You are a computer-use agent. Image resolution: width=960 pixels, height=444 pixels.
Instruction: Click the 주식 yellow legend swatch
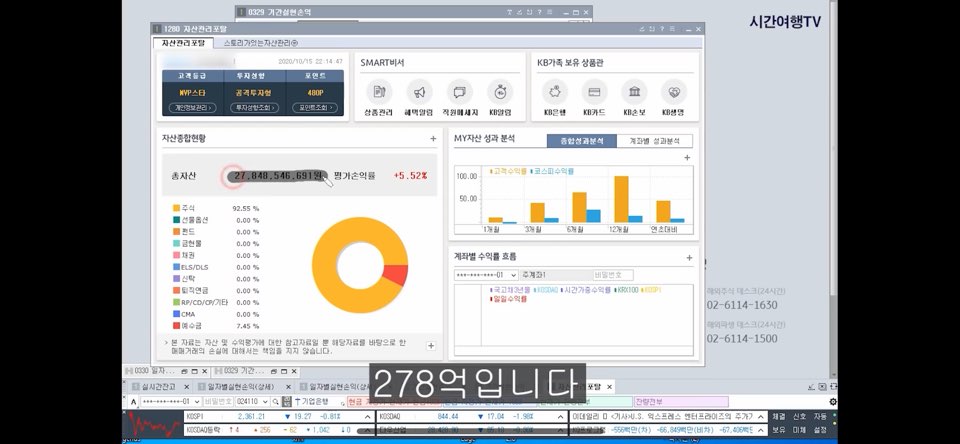pos(176,208)
